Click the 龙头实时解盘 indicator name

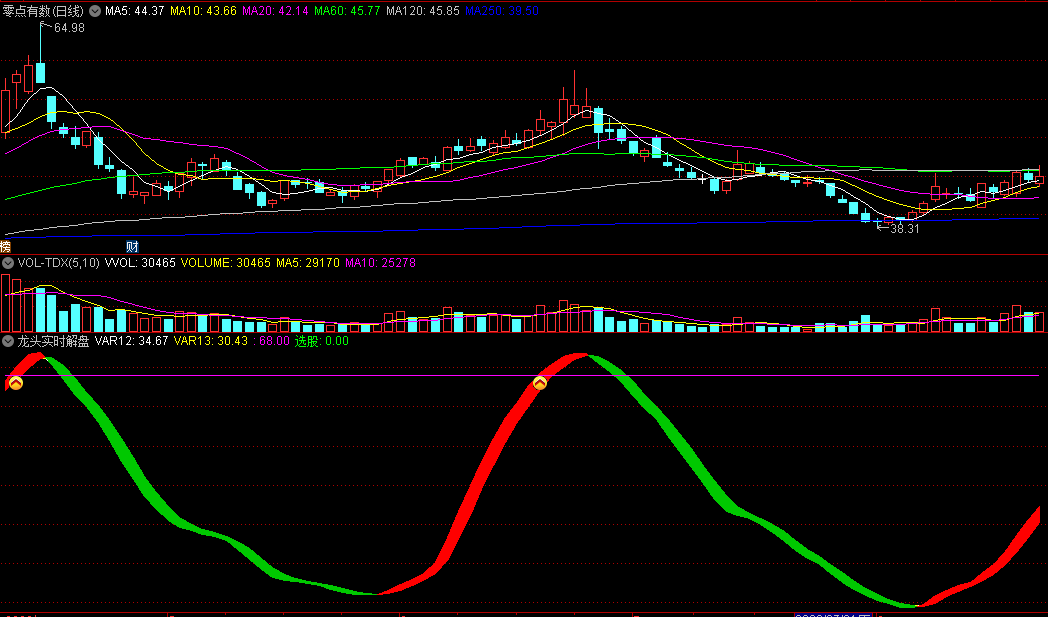pos(53,341)
